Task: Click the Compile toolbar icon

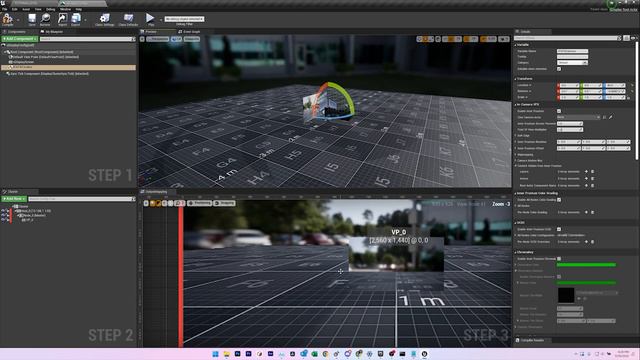Action: (7, 19)
